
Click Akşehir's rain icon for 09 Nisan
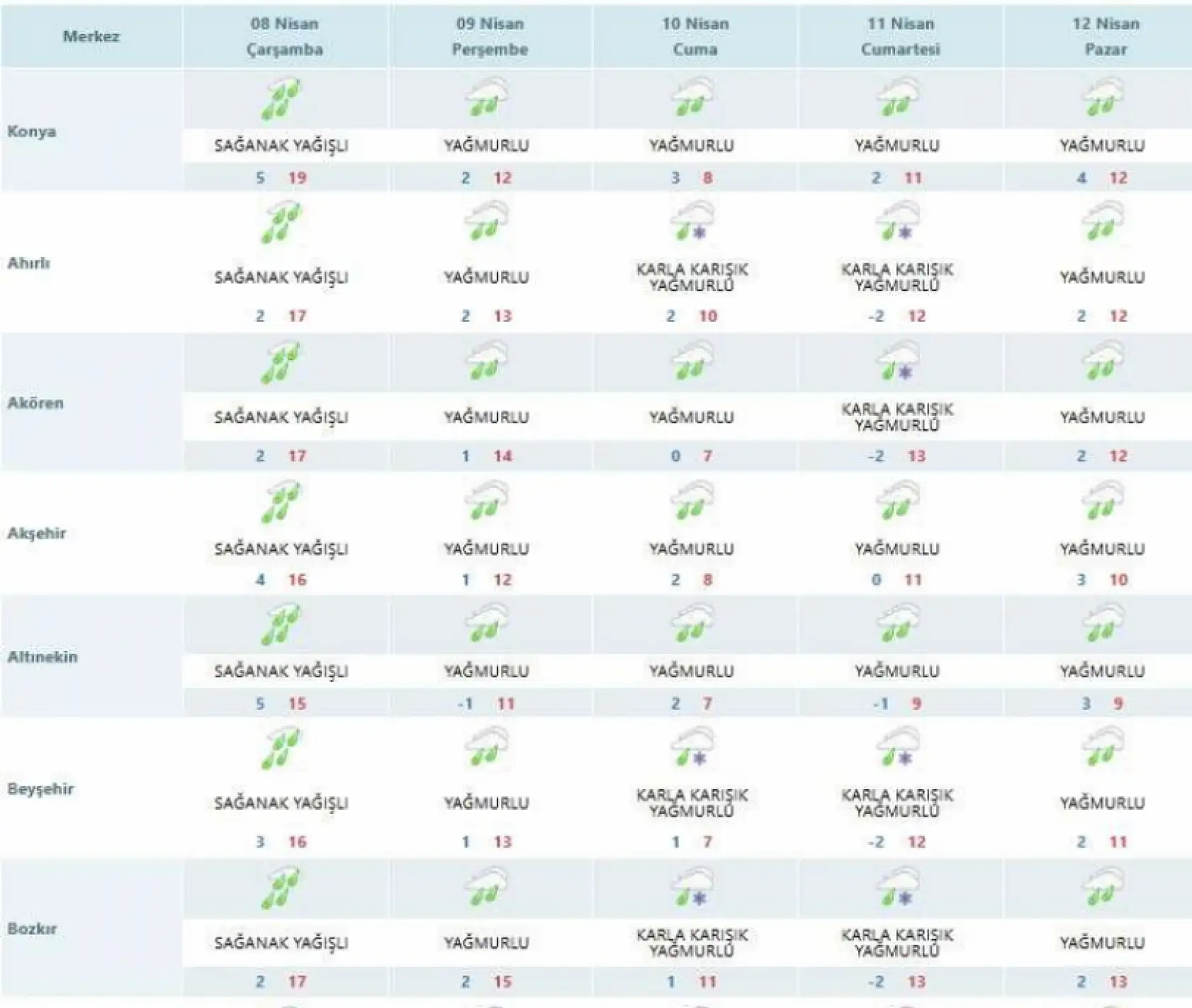(487, 501)
